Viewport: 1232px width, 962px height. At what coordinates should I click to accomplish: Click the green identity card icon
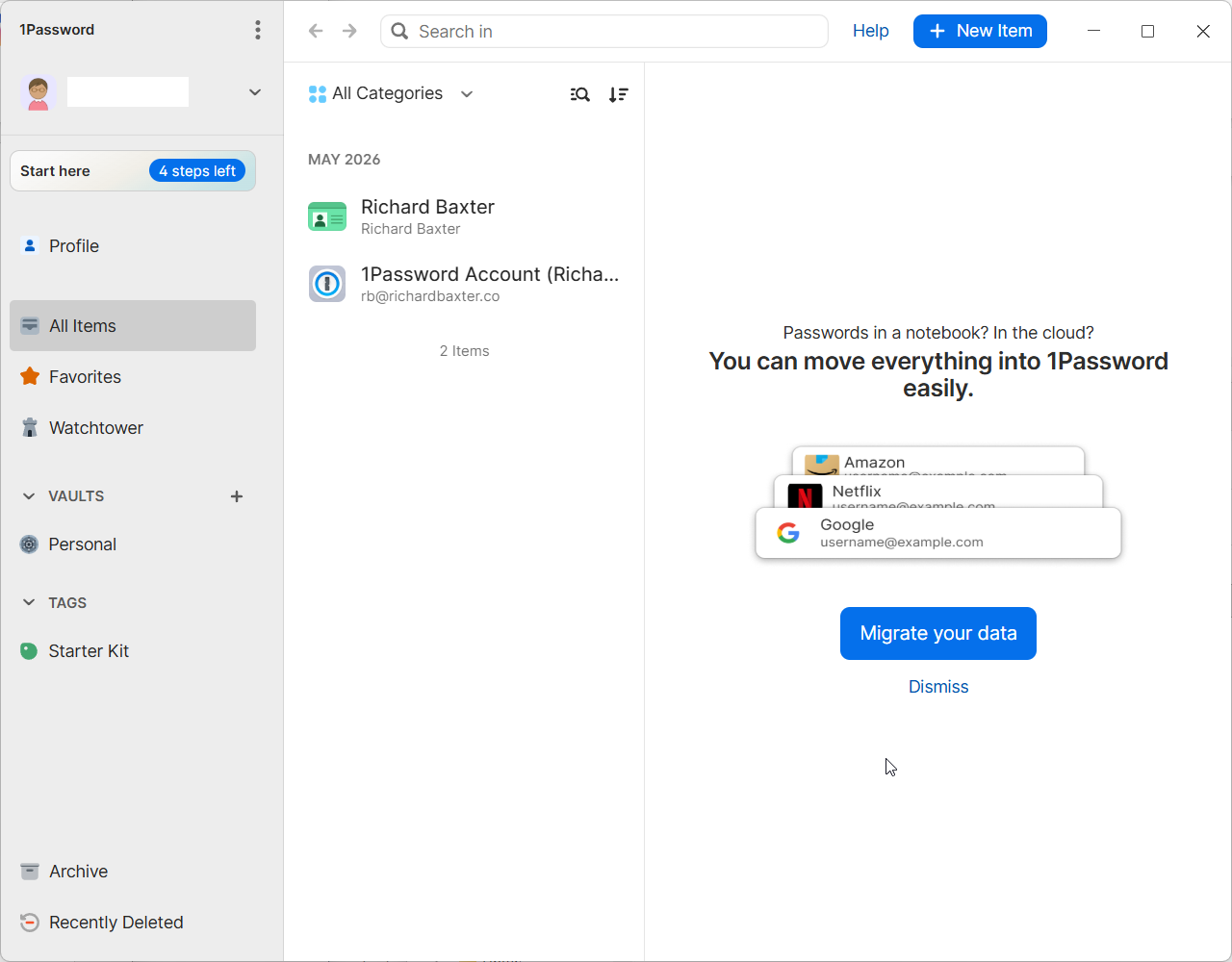327,217
